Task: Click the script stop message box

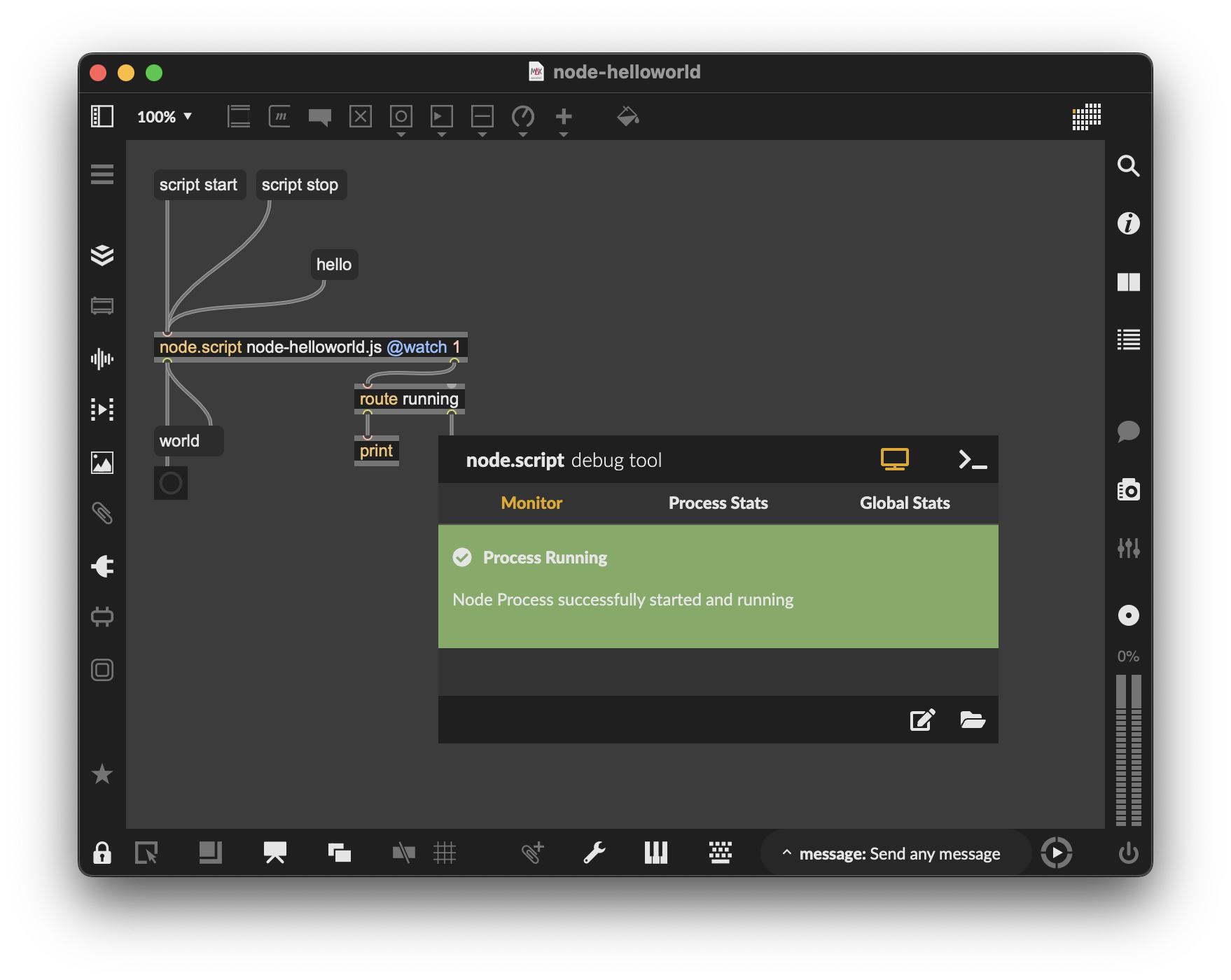Action: [300, 185]
